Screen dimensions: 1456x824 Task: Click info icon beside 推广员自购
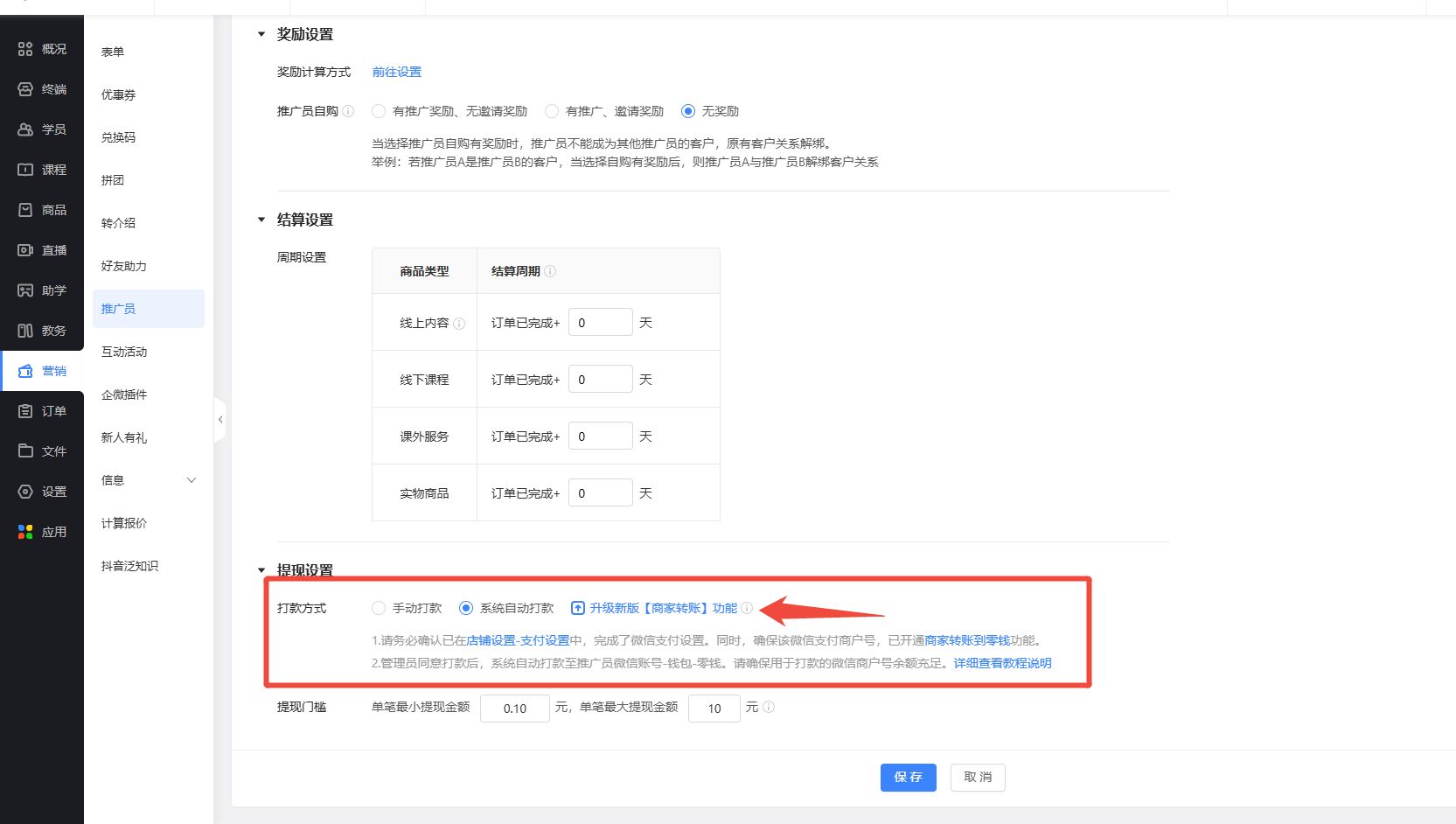point(348,111)
